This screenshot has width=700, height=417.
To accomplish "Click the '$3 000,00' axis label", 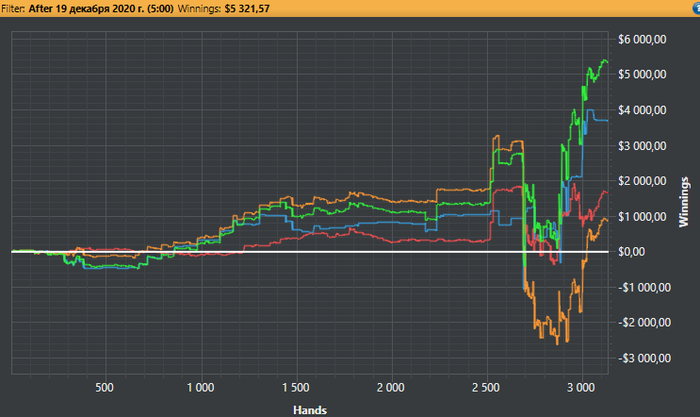I will [x=642, y=146].
